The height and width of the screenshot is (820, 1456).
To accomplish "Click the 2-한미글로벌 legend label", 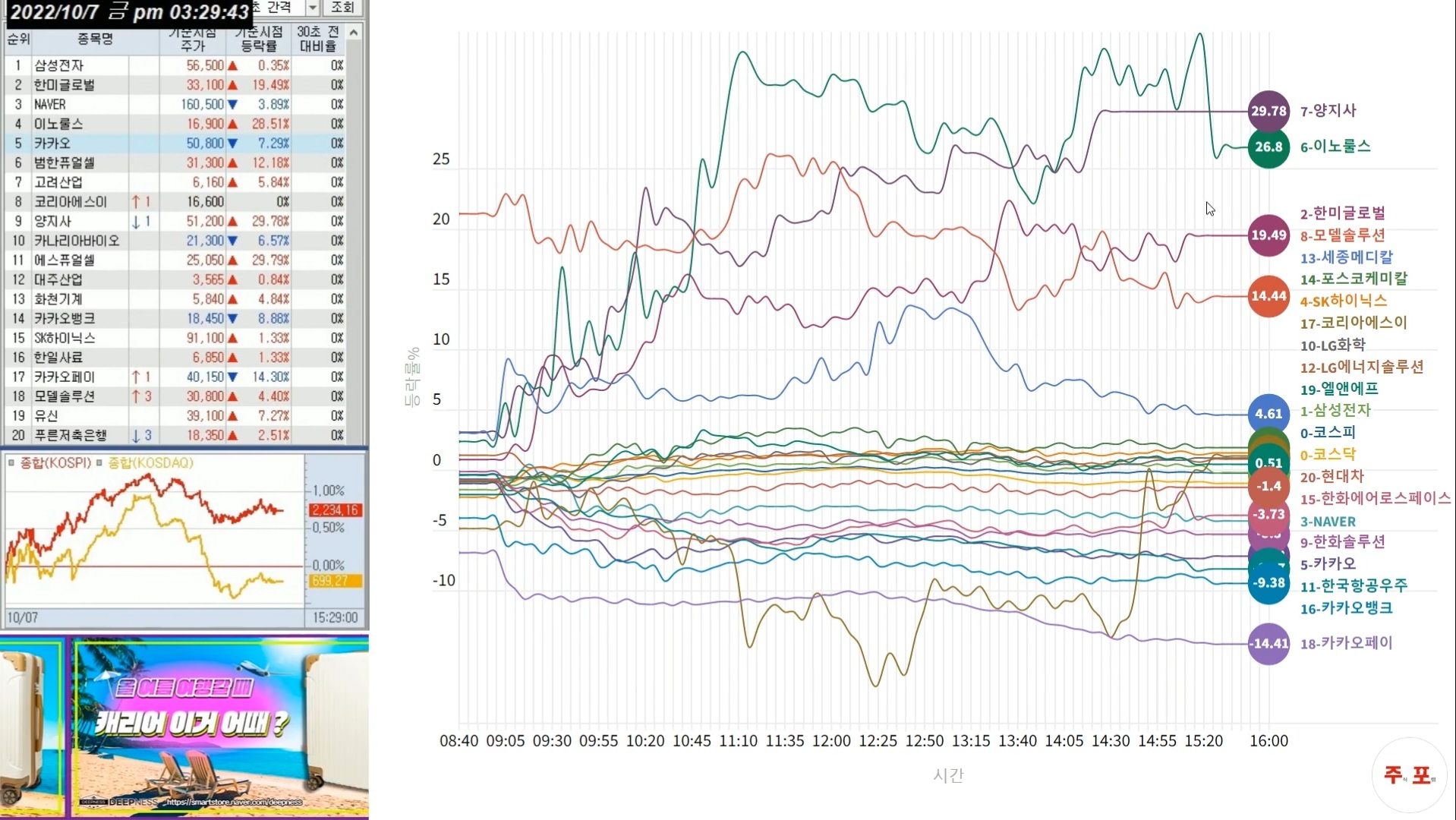I will pos(1342,213).
